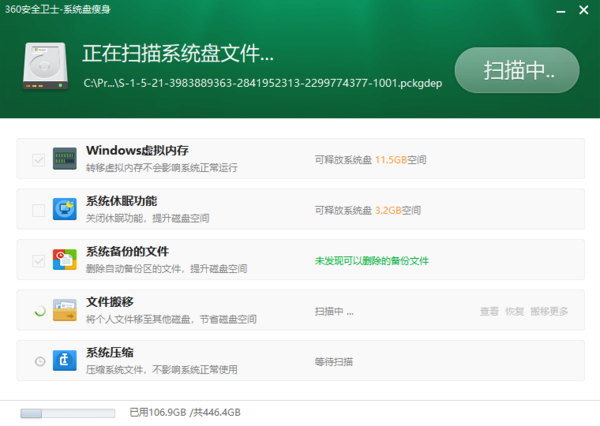Click the Windows虚拟内存 memory chip icon
600x426 pixels.
click(65, 159)
